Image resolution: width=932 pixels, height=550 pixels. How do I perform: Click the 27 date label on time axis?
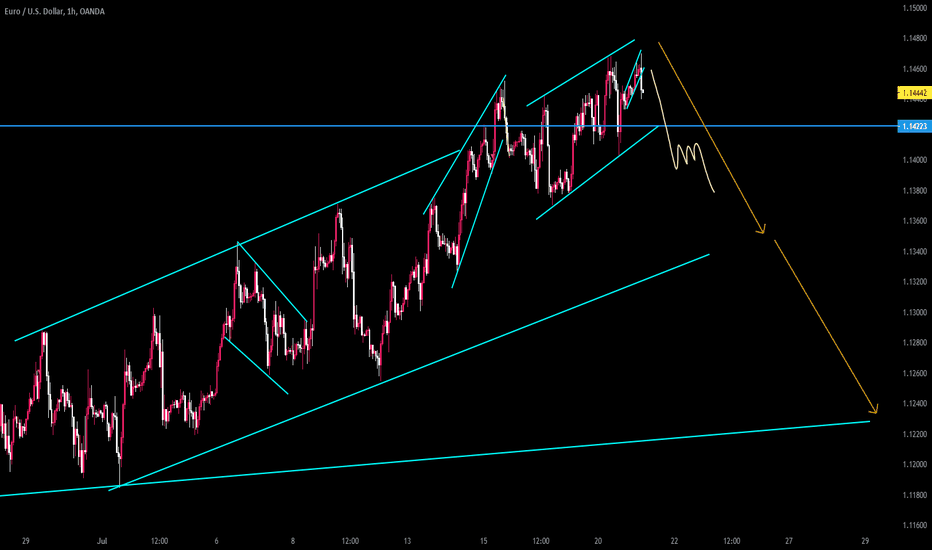coord(789,541)
